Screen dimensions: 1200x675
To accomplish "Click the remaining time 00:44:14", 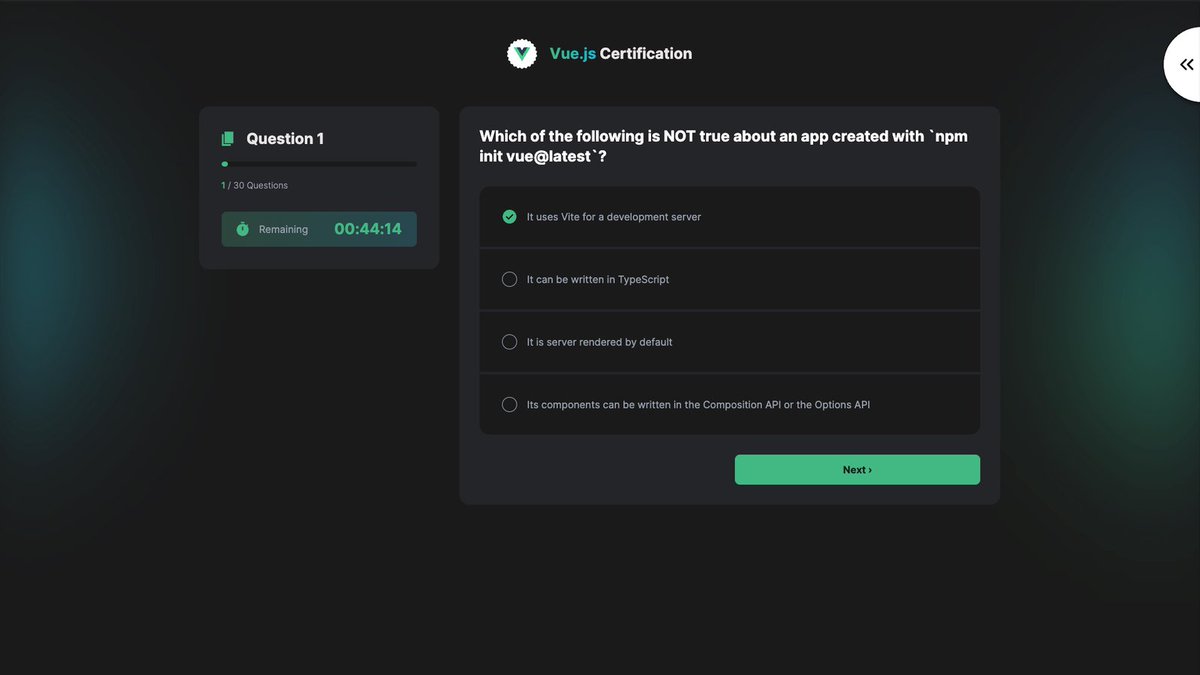I will [368, 229].
